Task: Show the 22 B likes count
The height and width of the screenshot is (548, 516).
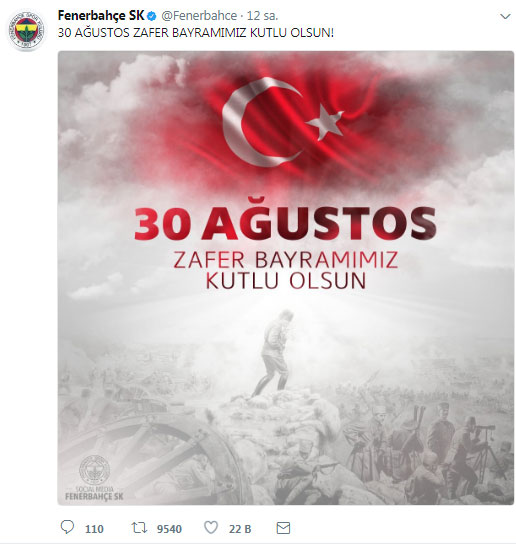Action: click(x=240, y=529)
